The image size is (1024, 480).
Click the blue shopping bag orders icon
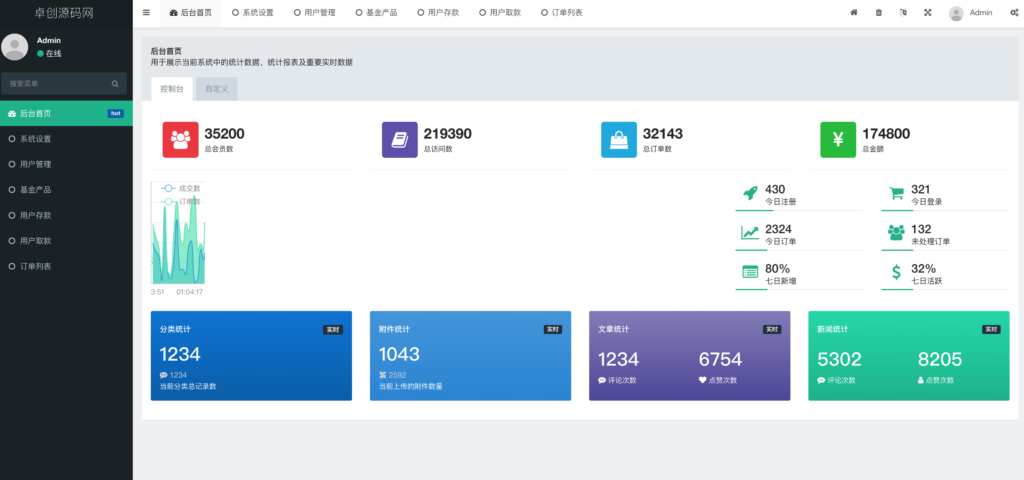click(x=619, y=140)
